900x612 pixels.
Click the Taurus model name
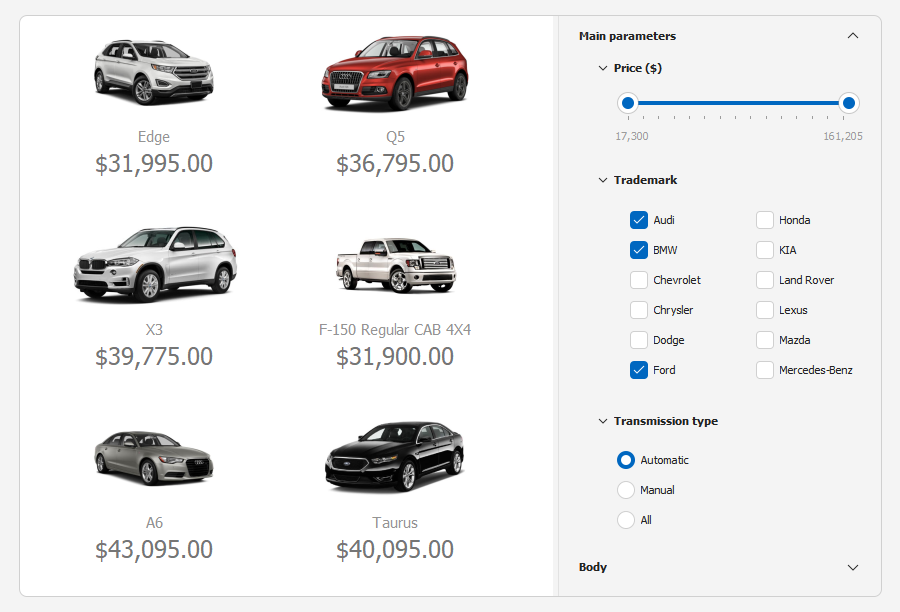pyautogui.click(x=395, y=522)
